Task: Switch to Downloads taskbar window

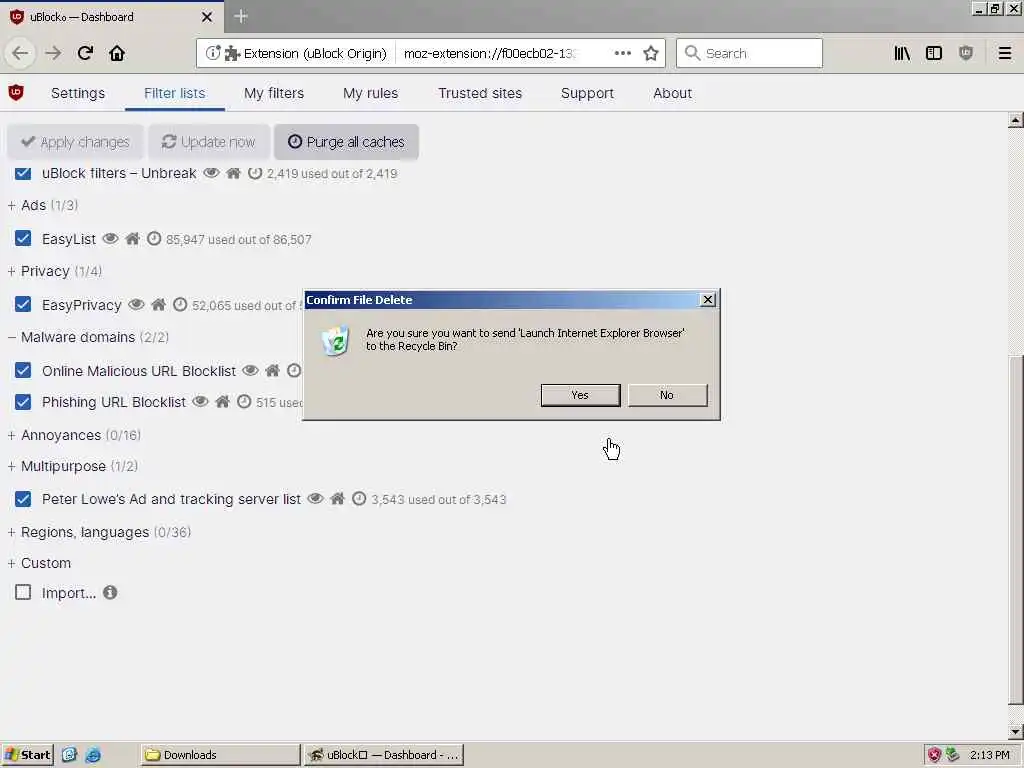Action: pos(220,754)
